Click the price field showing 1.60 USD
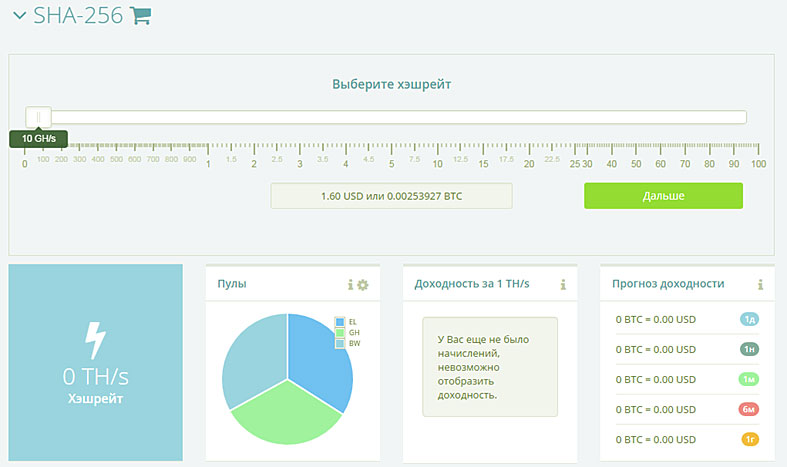 point(391,195)
